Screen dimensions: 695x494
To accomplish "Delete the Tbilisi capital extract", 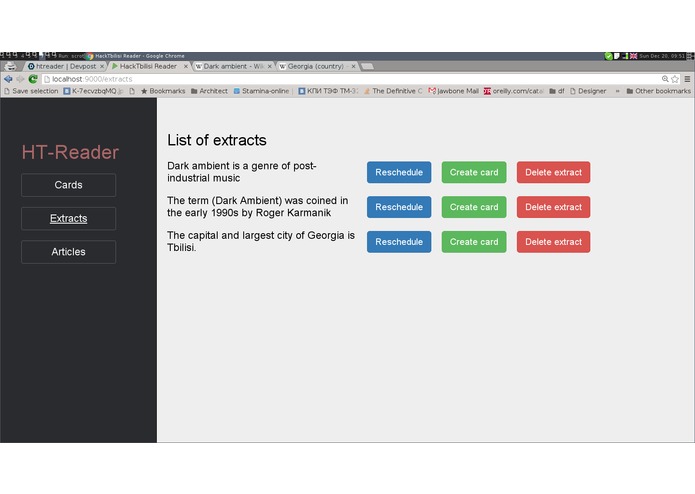I will click(x=553, y=242).
